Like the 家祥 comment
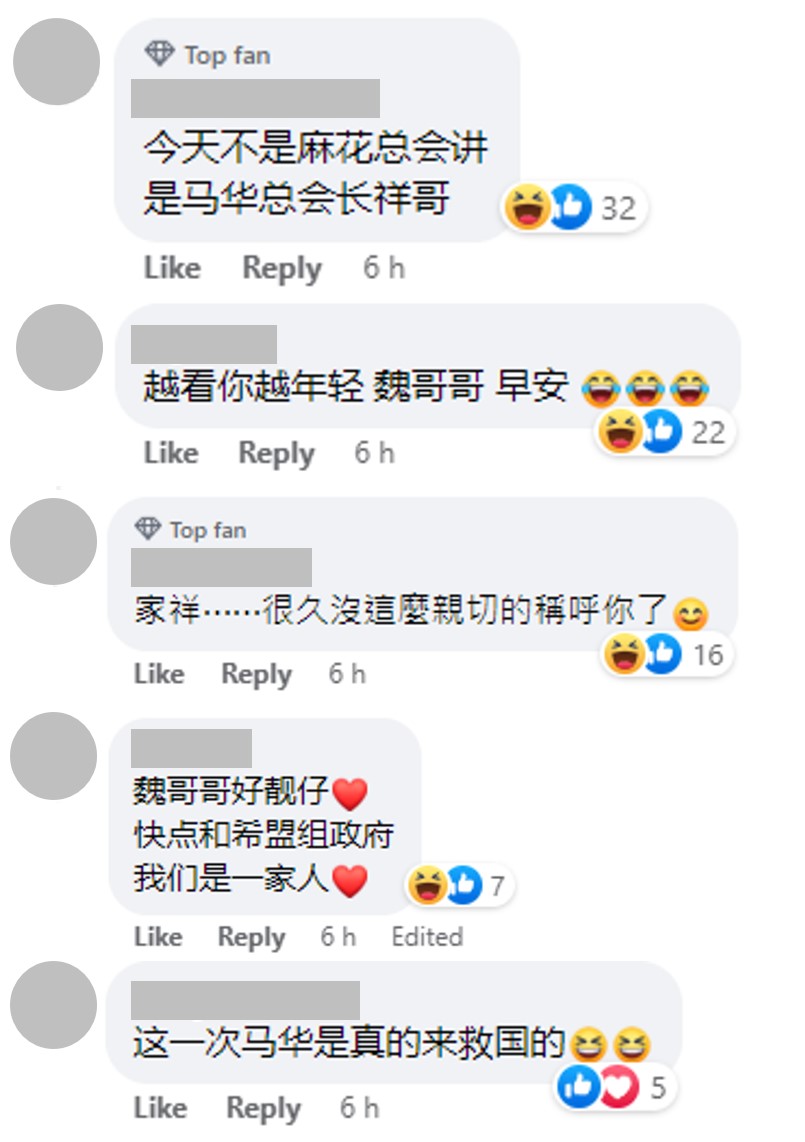Image resolution: width=805 pixels, height=1142 pixels. click(x=159, y=674)
